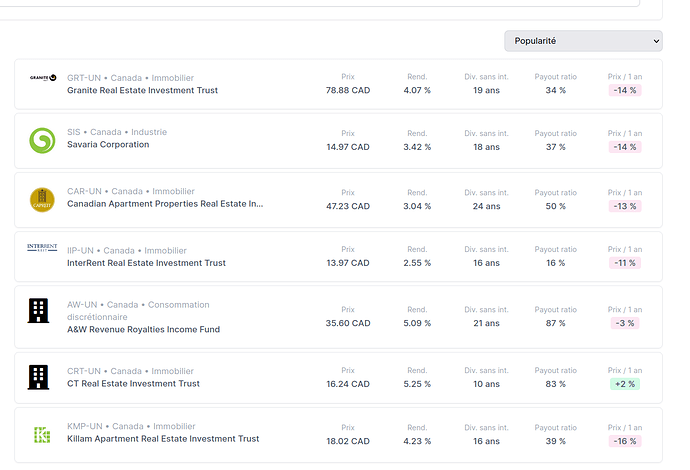Click the -16 % one-year price badge
690x470 pixels.
625,441
